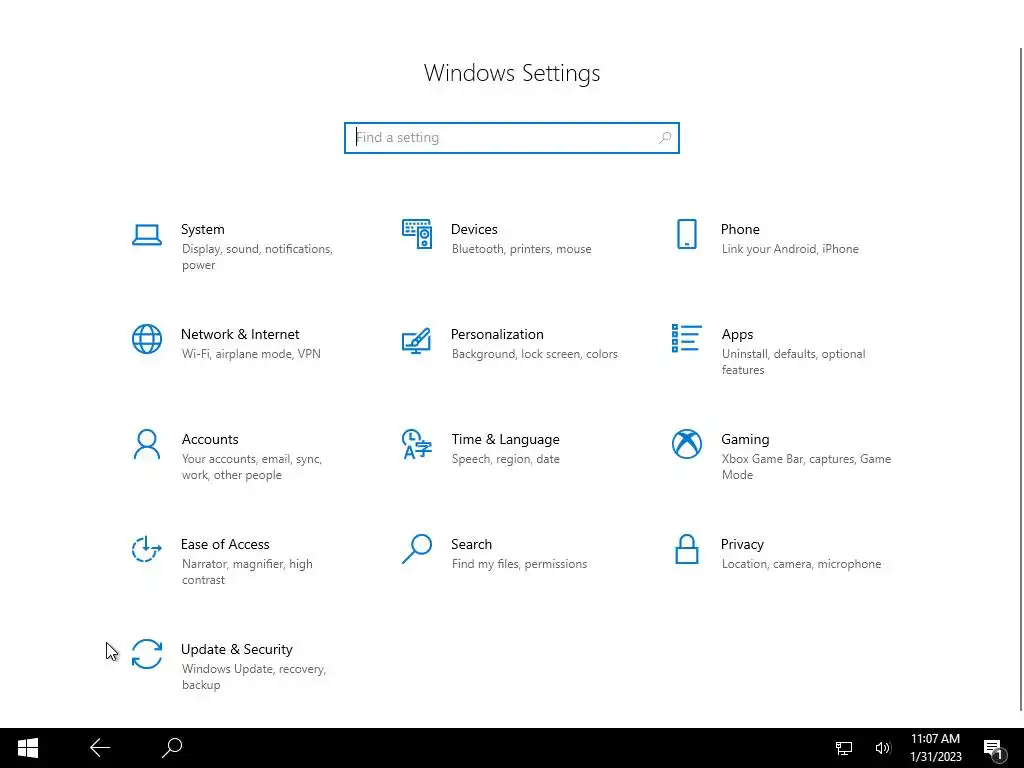This screenshot has width=1024, height=768.
Task: Open the Gaming Xbox icon
Action: 687,444
